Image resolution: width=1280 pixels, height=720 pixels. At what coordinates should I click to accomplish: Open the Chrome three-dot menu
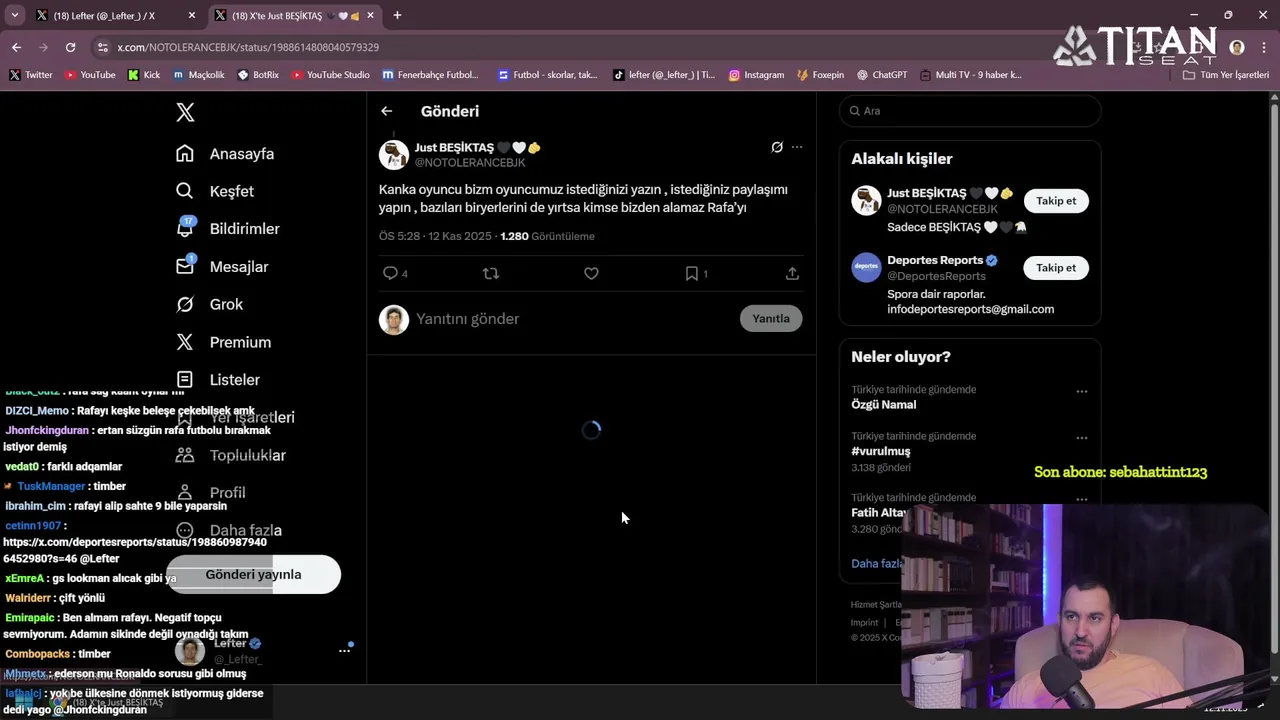coord(1263,47)
